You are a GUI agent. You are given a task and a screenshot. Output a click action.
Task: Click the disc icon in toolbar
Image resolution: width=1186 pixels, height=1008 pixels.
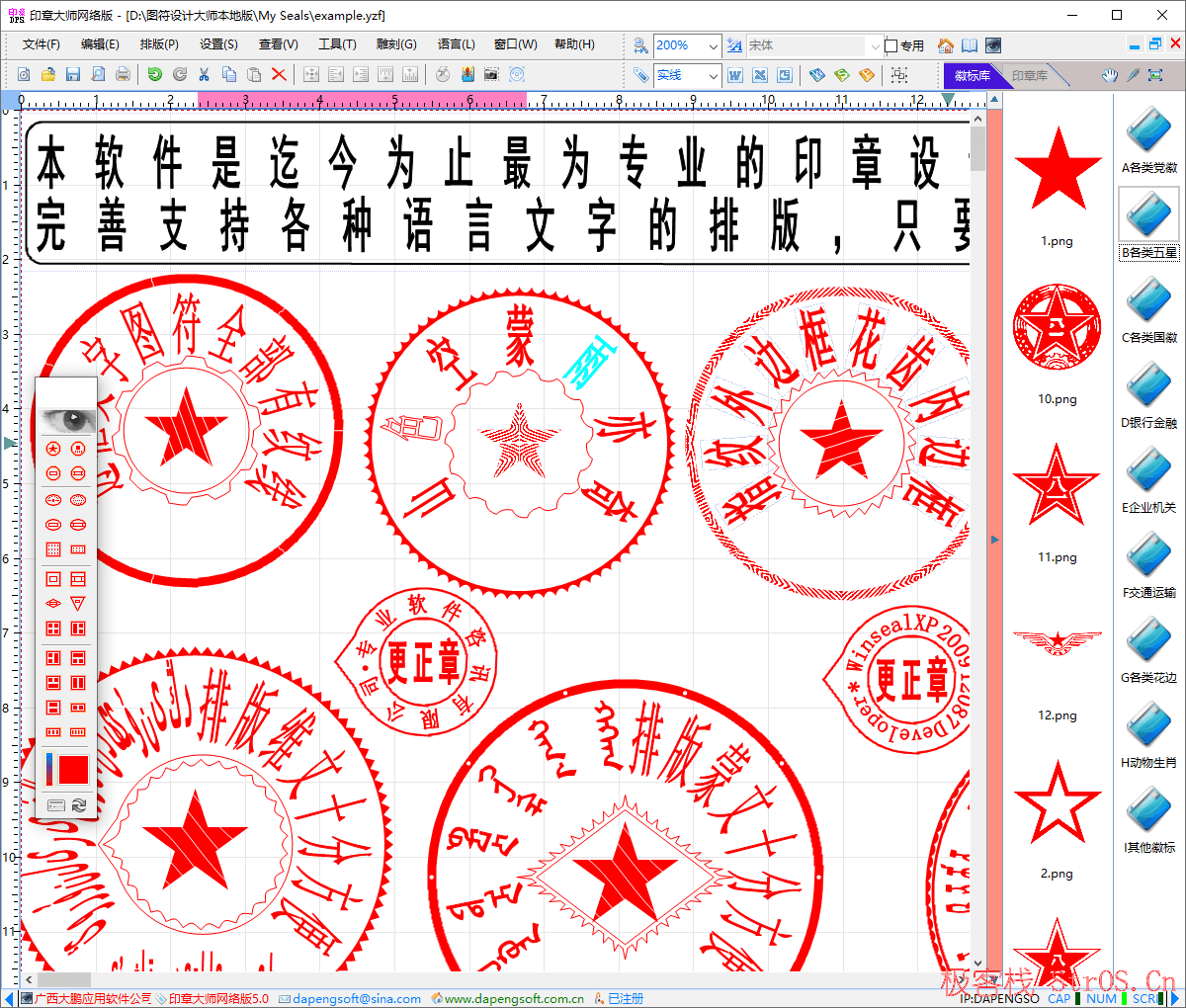point(516,74)
